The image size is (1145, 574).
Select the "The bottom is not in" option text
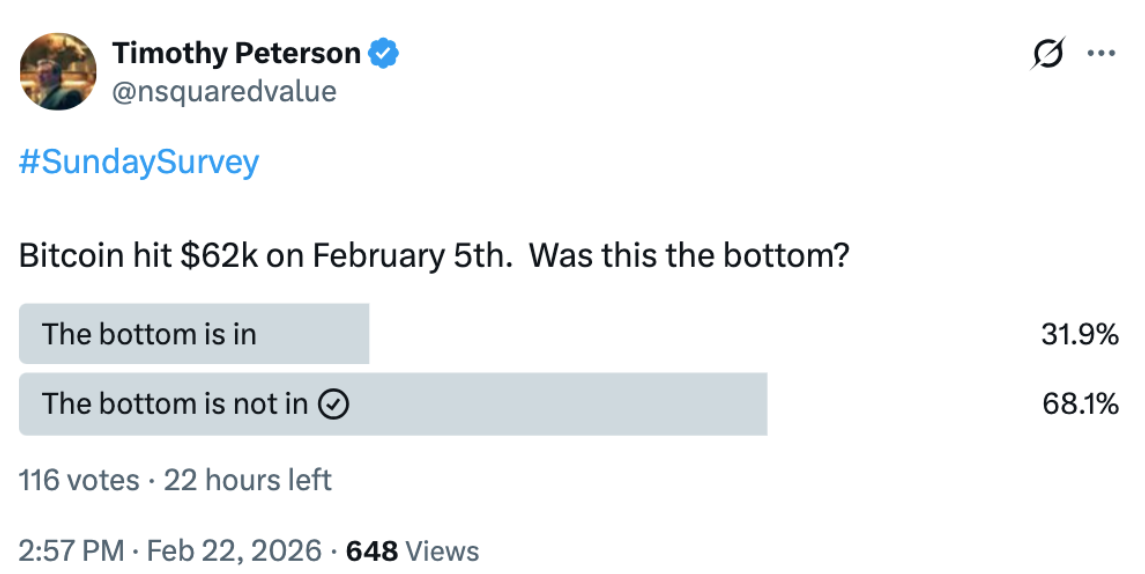(x=175, y=404)
